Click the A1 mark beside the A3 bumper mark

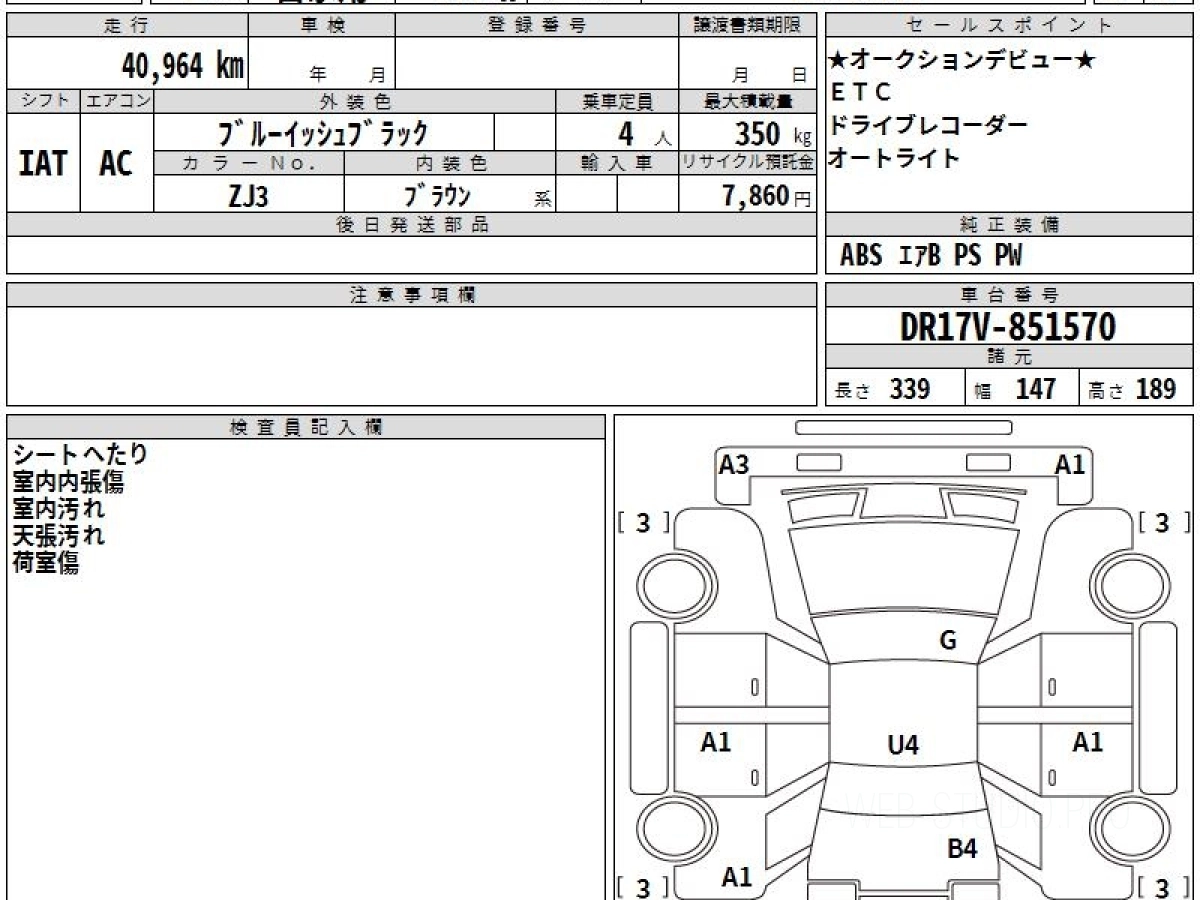click(x=1069, y=464)
